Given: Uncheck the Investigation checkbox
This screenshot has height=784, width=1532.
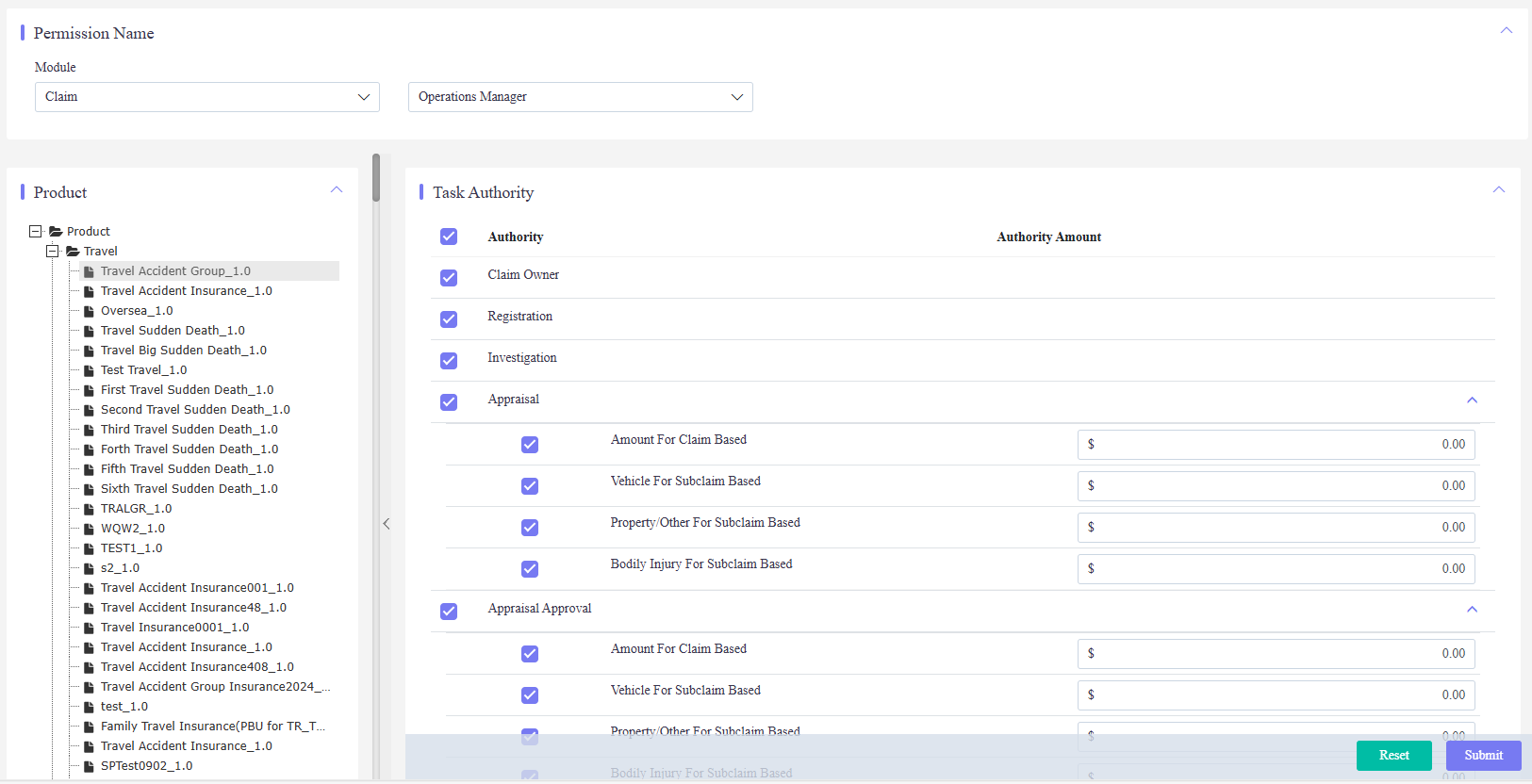Looking at the screenshot, I should coord(449,361).
